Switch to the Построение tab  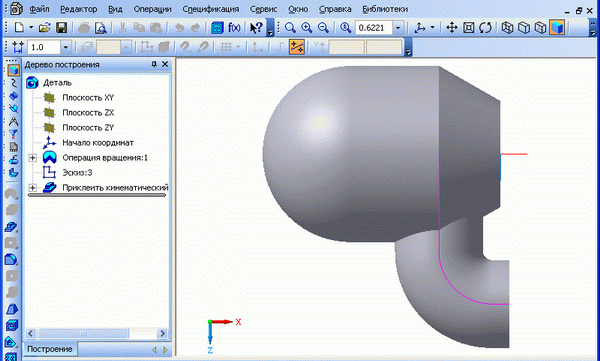point(50,349)
